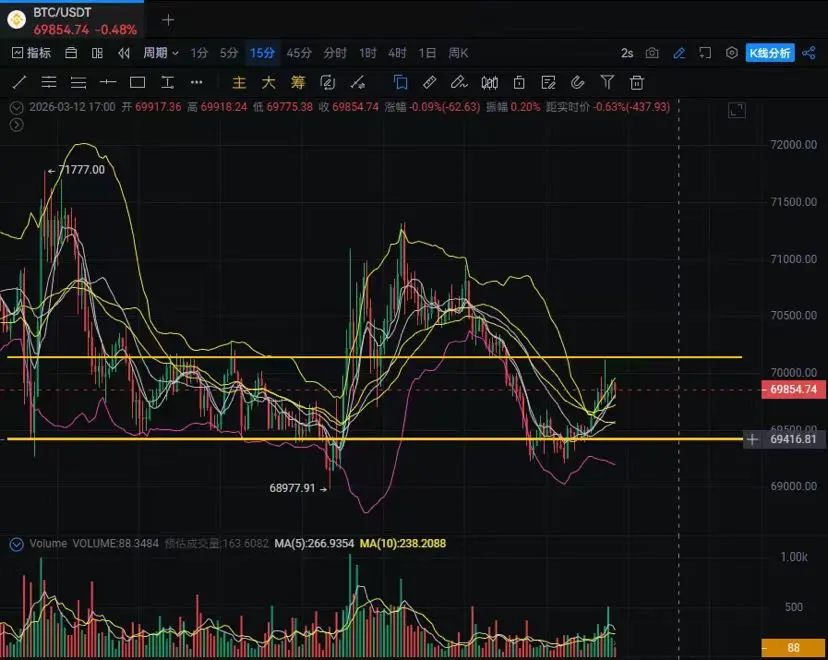
Task: Switch to the 1分 timeframe
Action: [199, 53]
